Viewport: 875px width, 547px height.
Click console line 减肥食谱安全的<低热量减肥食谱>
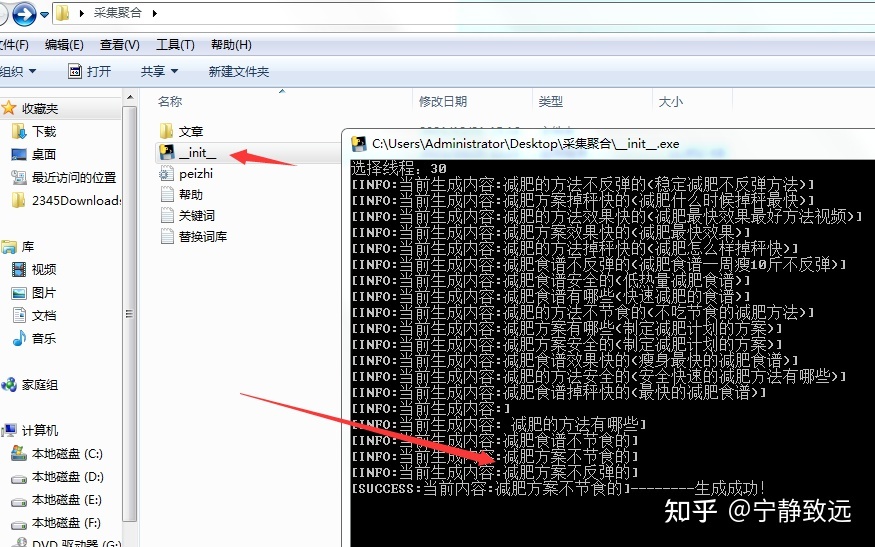pos(551,280)
